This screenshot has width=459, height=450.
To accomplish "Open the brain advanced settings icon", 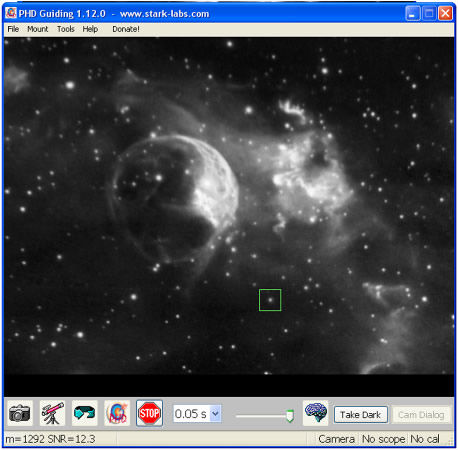I will 315,413.
